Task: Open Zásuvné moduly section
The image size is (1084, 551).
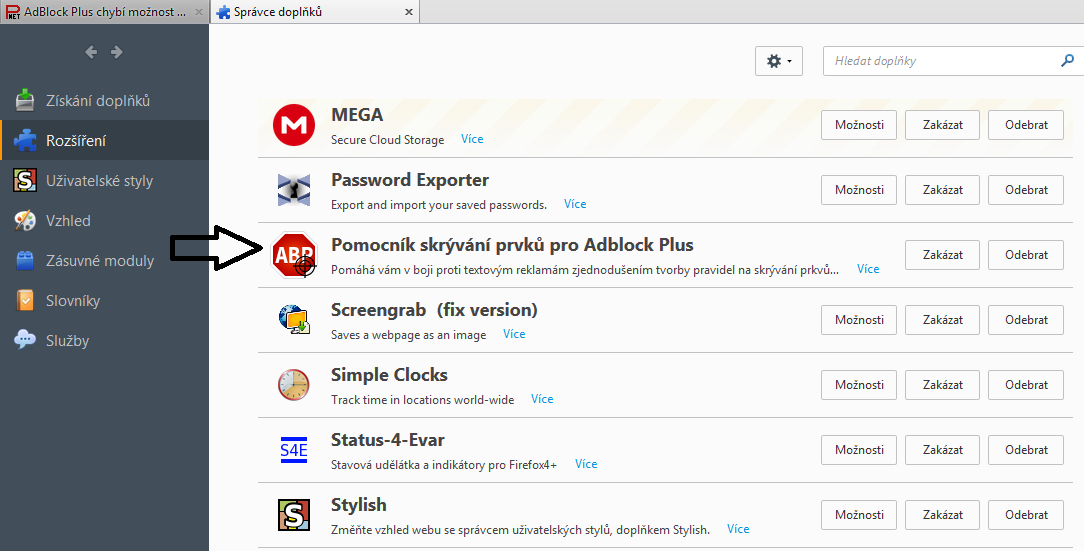Action: [x=100, y=261]
